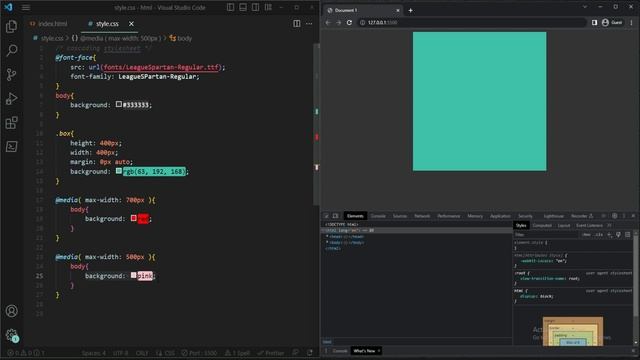
Task: Follow the fonts/LeagueSpartan-Regular.ttf link
Action: pyautogui.click(x=161, y=67)
